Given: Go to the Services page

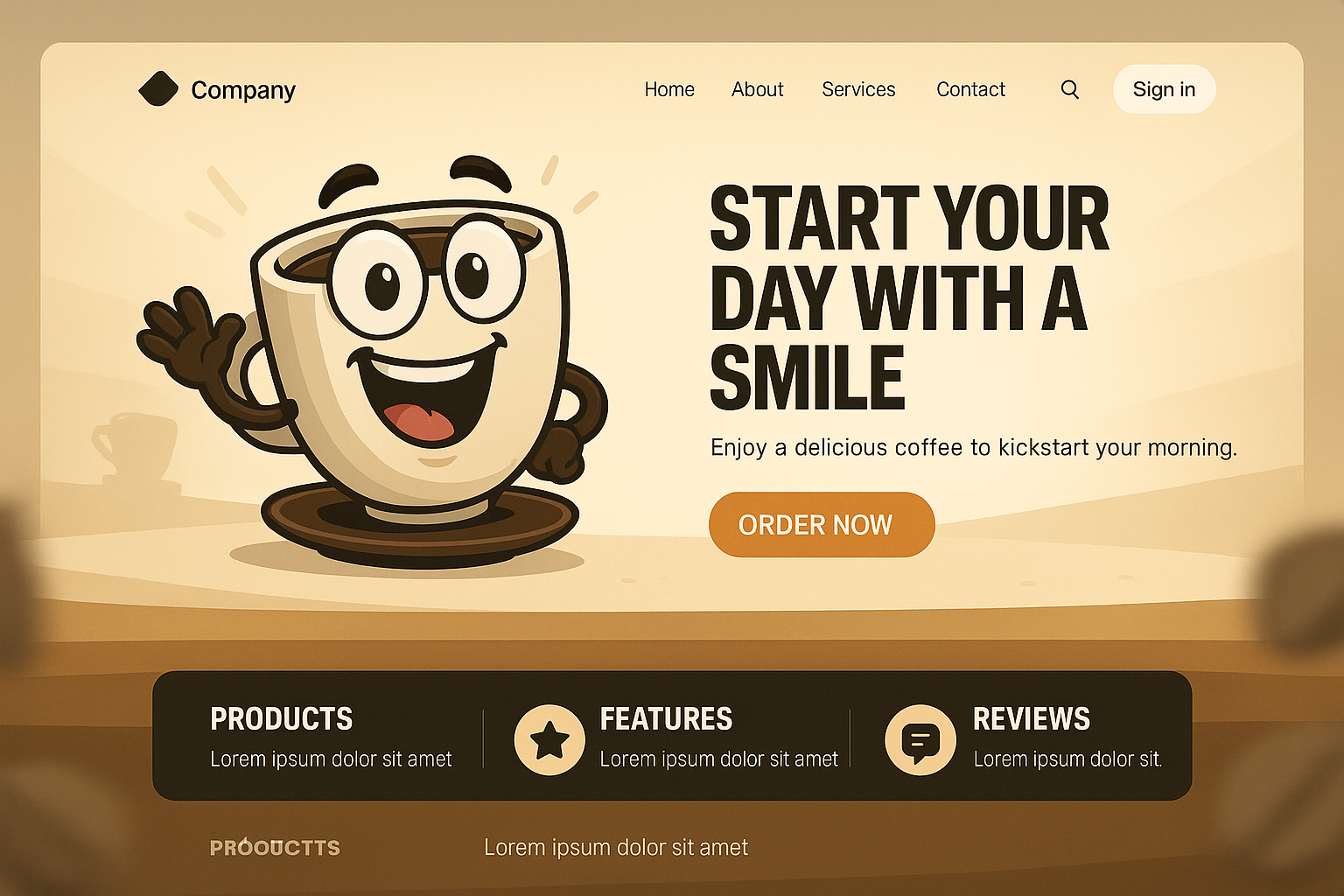Looking at the screenshot, I should coord(858,89).
